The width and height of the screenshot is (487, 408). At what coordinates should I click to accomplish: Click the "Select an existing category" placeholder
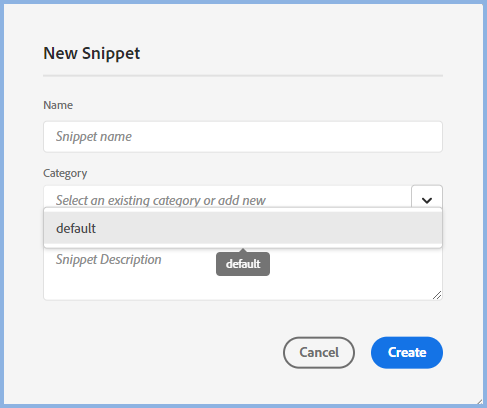pyautogui.click(x=161, y=201)
